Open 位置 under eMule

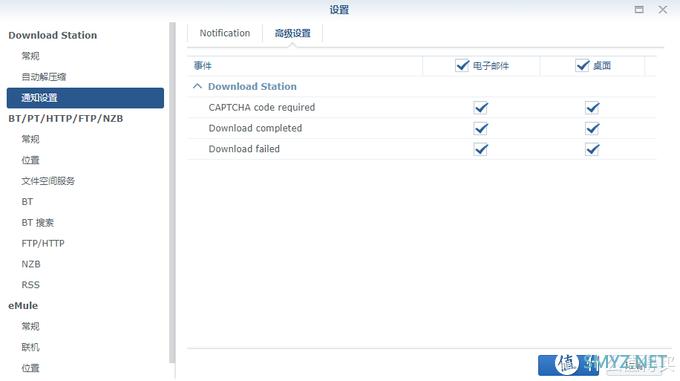pos(30,368)
